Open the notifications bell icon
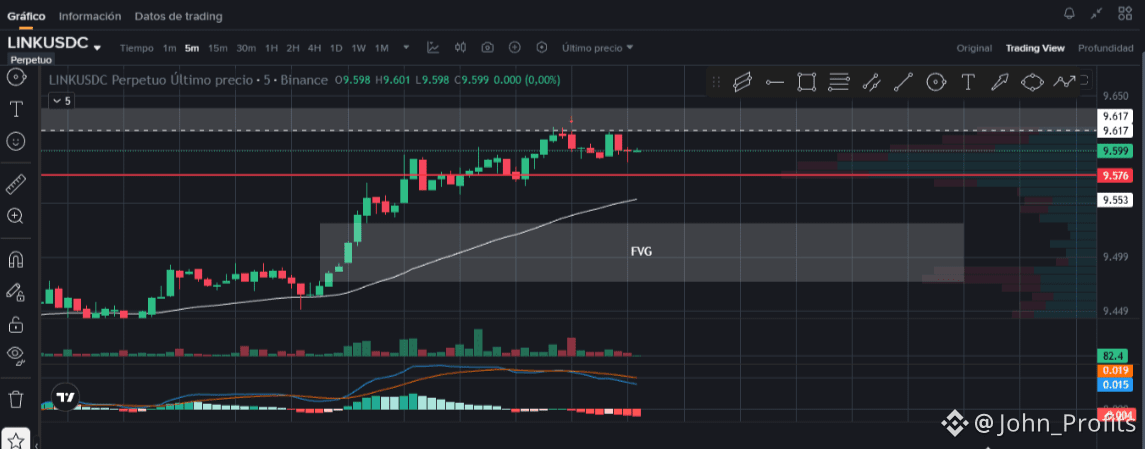 pyautogui.click(x=1069, y=13)
